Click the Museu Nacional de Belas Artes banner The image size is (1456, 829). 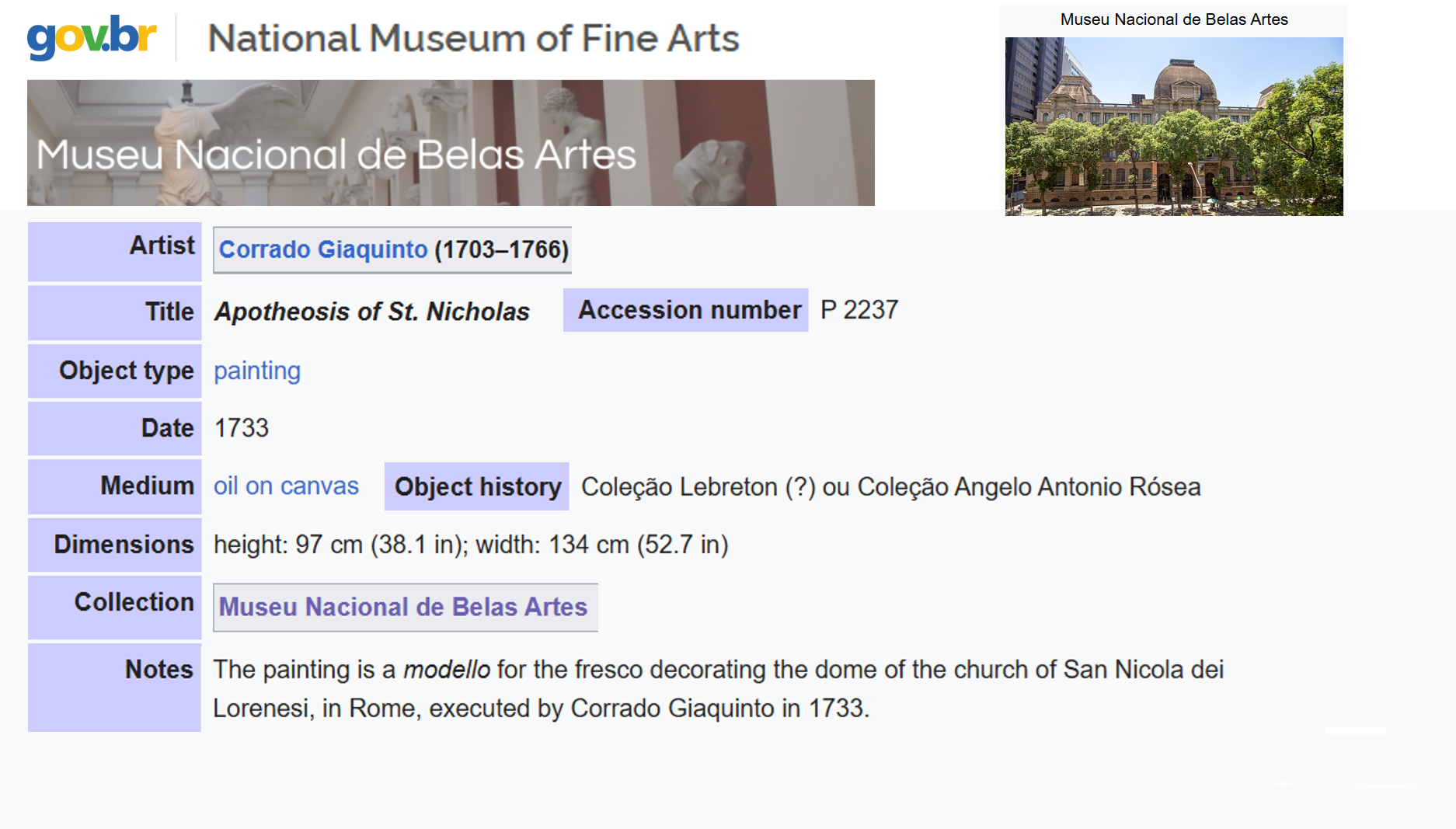click(451, 143)
